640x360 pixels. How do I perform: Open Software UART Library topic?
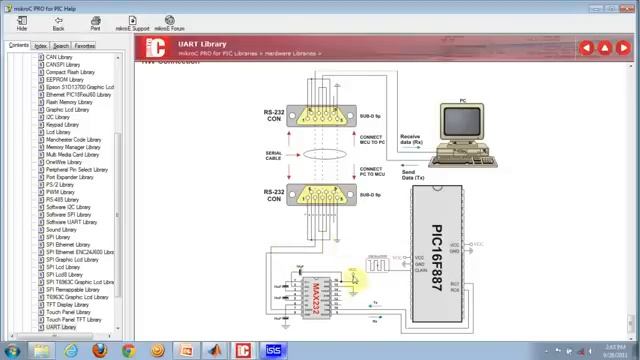71,222
